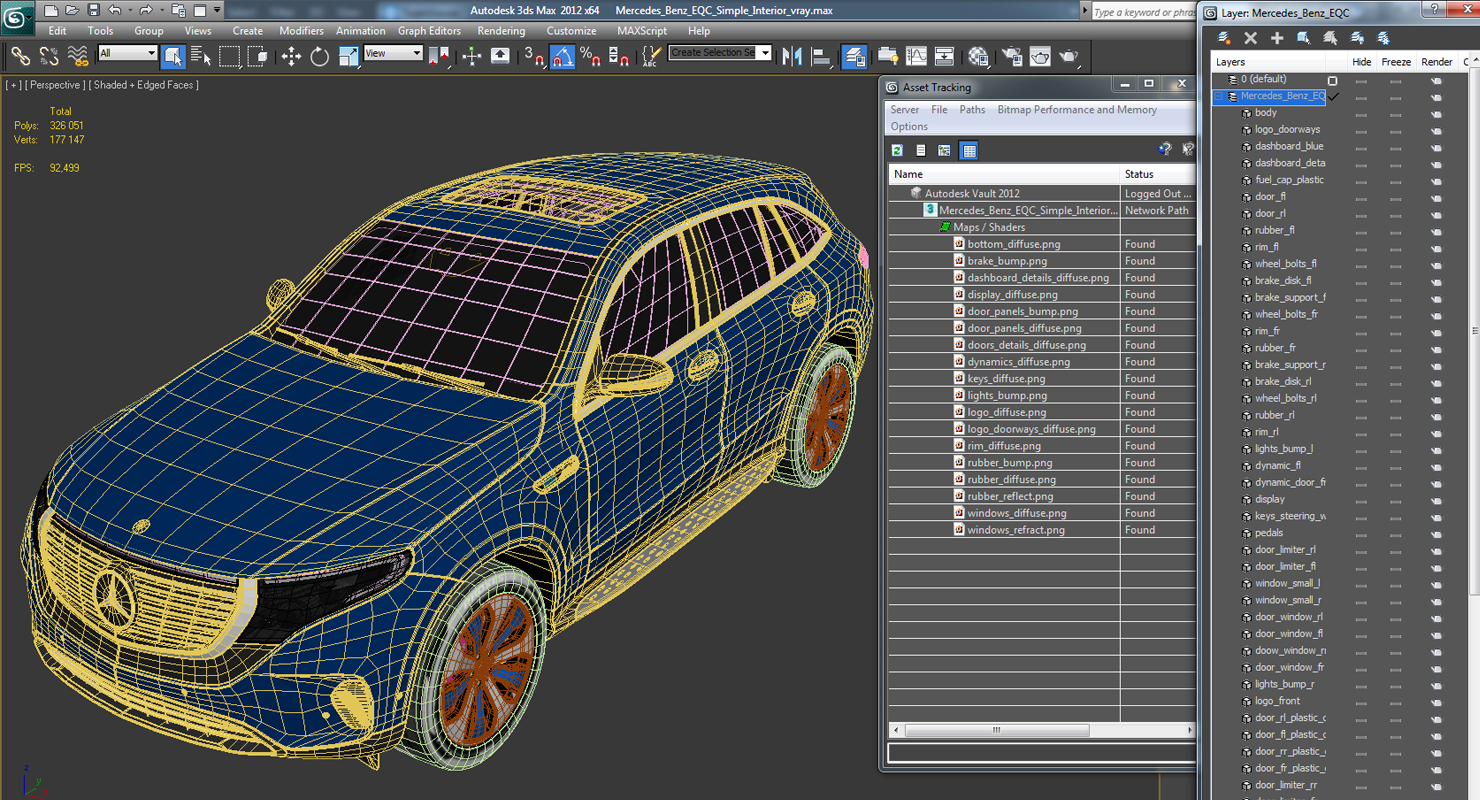Click Options in Asset Tracking window
Image resolution: width=1480 pixels, height=800 pixels.
[909, 127]
